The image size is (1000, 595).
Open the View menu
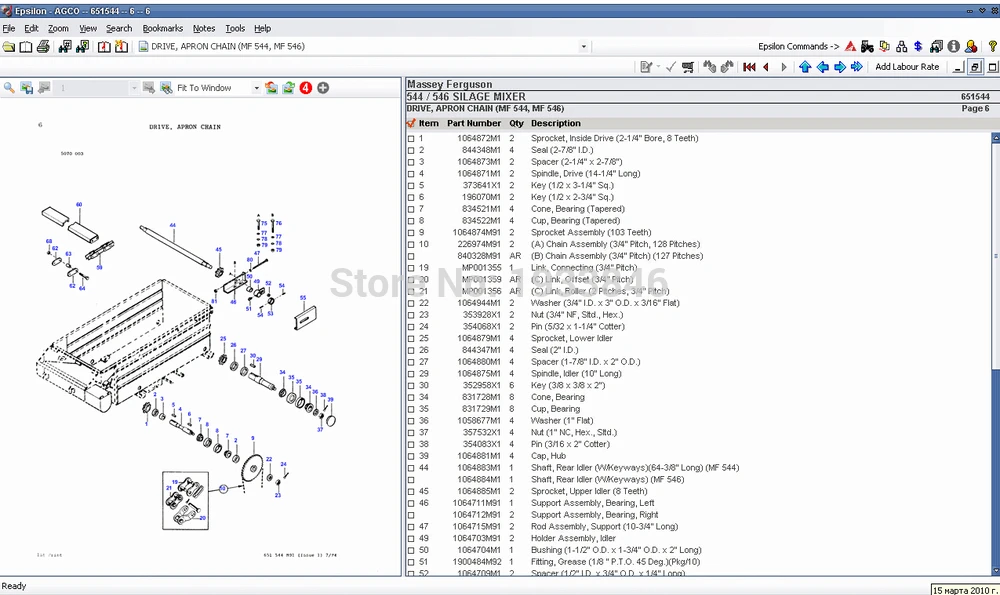coord(88,28)
